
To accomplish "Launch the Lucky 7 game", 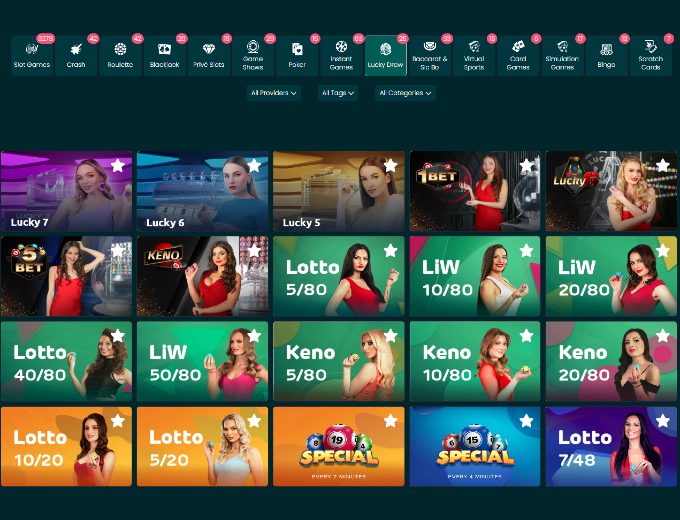I will click(66, 191).
